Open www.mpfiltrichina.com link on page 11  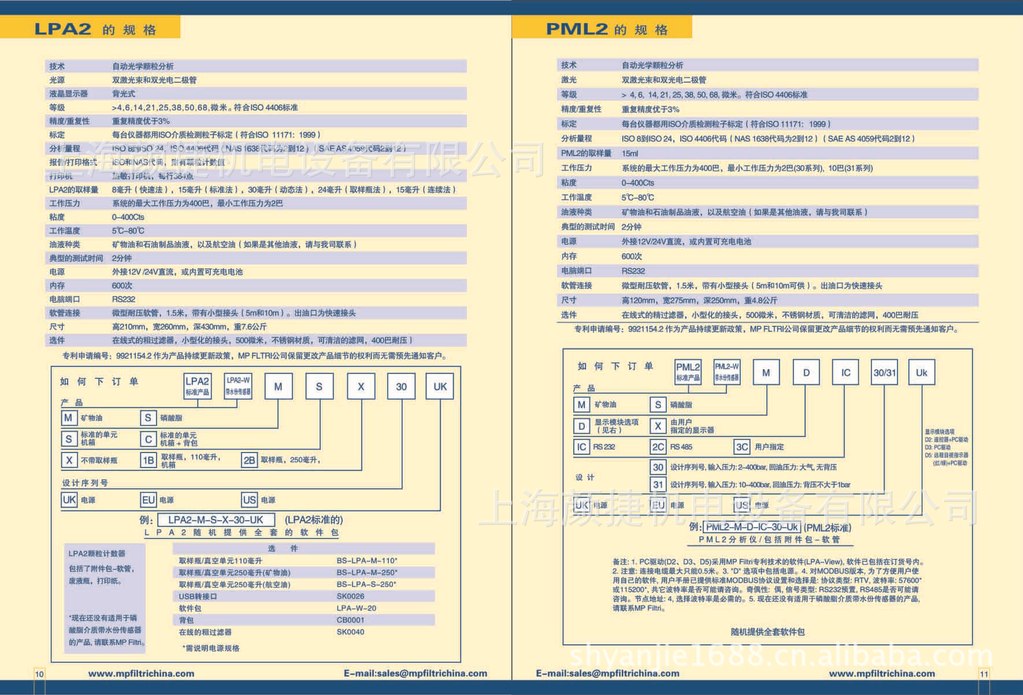click(881, 673)
